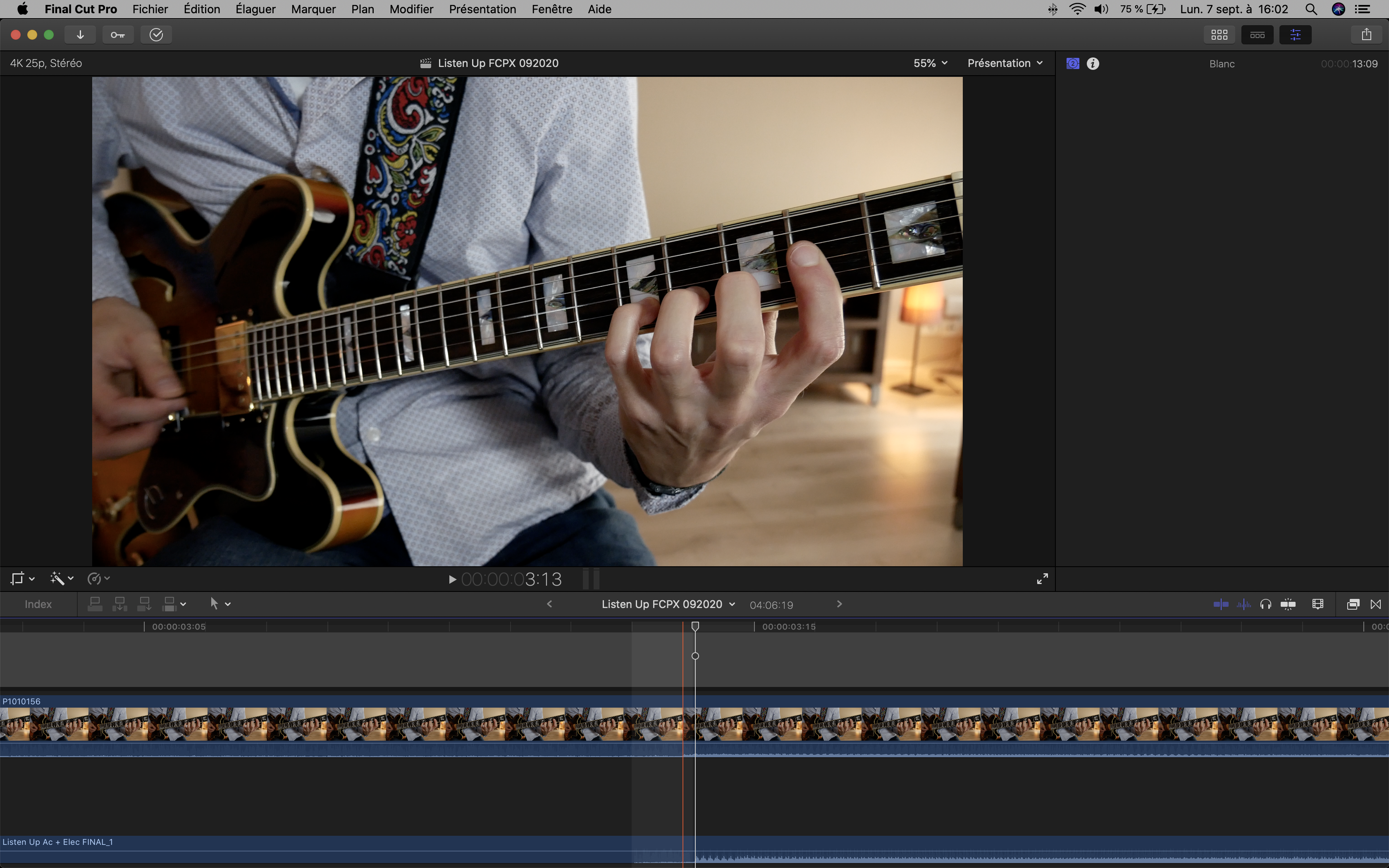1389x868 pixels.
Task: Open the select tool dropdown arrow
Action: [x=228, y=604]
